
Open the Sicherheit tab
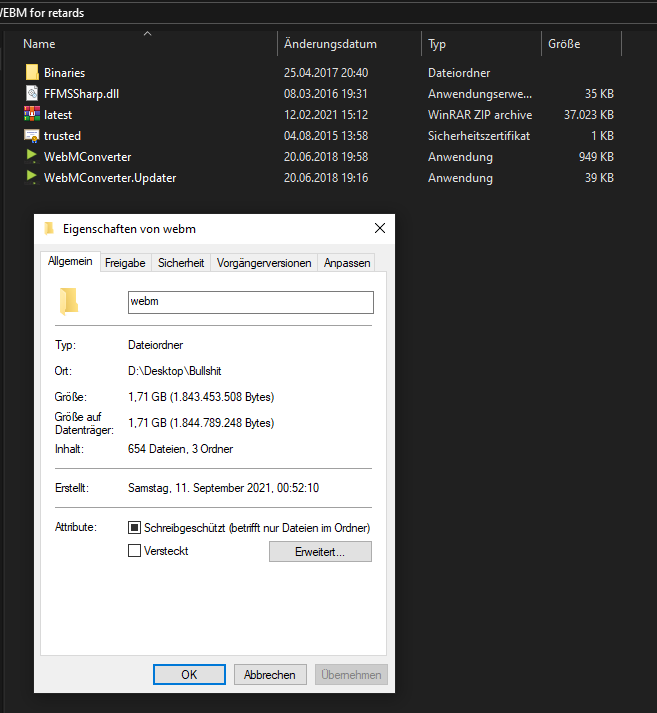181,263
